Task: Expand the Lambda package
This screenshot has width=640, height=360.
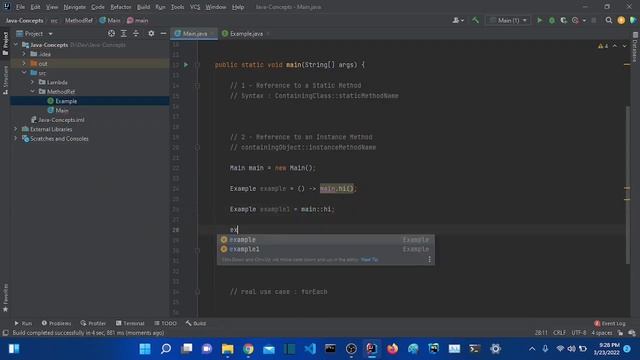Action: pos(33,82)
